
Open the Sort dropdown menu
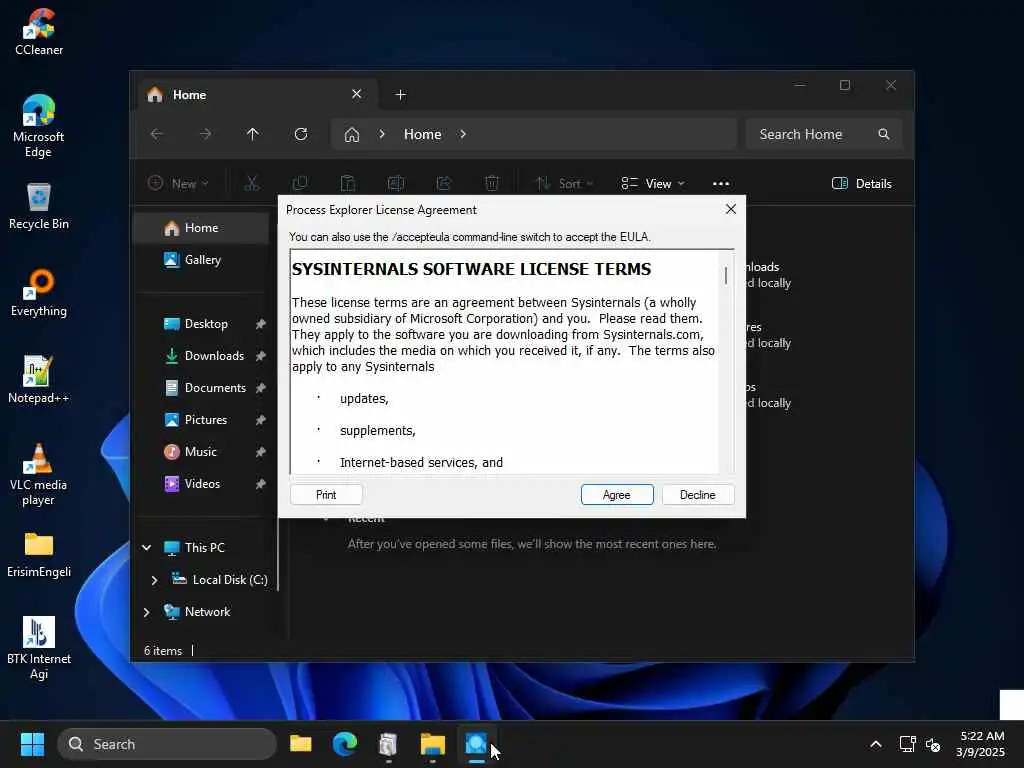pyautogui.click(x=564, y=184)
